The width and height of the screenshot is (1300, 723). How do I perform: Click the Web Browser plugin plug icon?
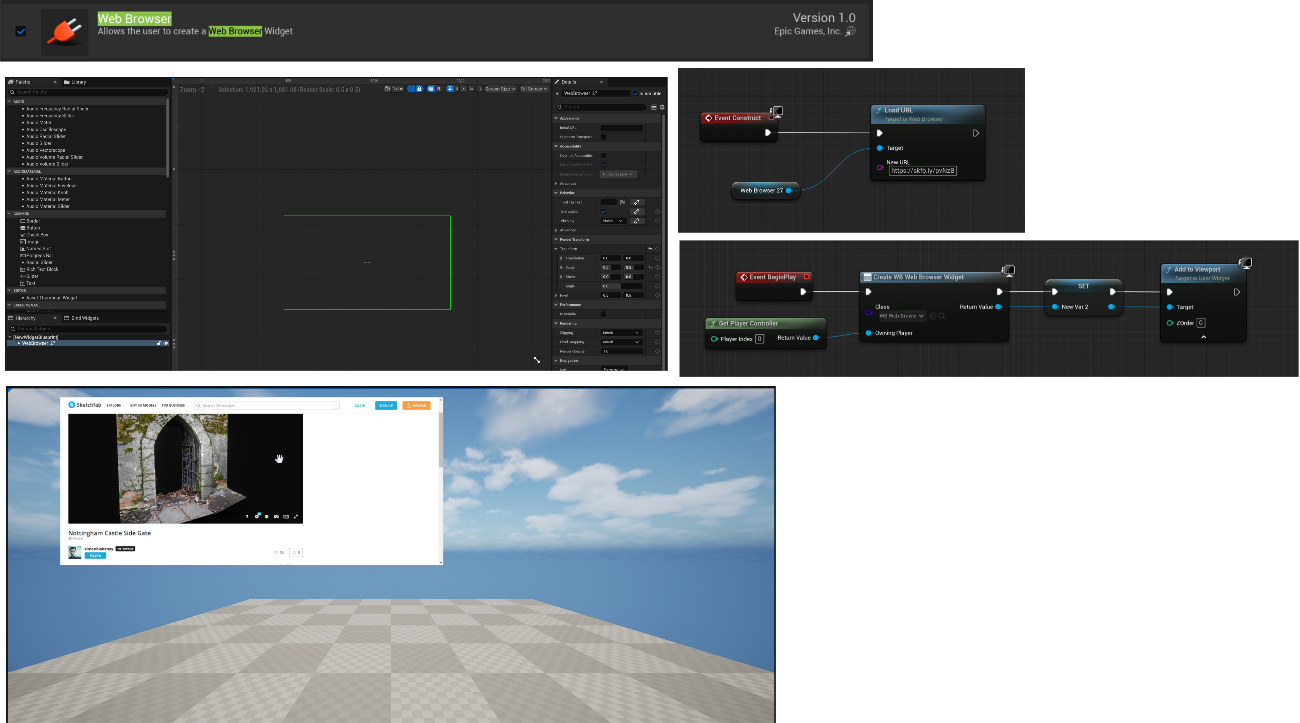pyautogui.click(x=65, y=32)
